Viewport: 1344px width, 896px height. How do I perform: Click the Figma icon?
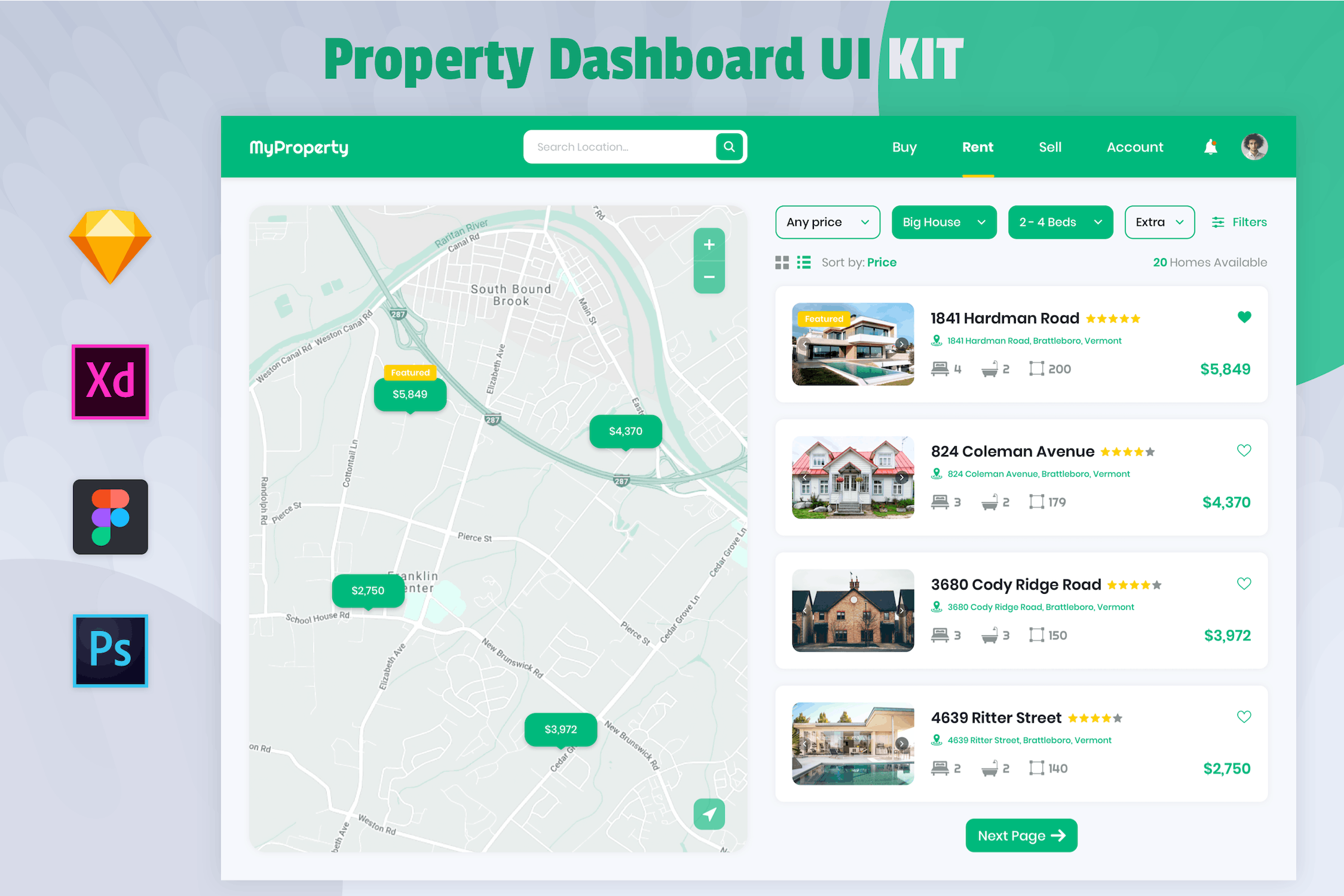(x=111, y=517)
